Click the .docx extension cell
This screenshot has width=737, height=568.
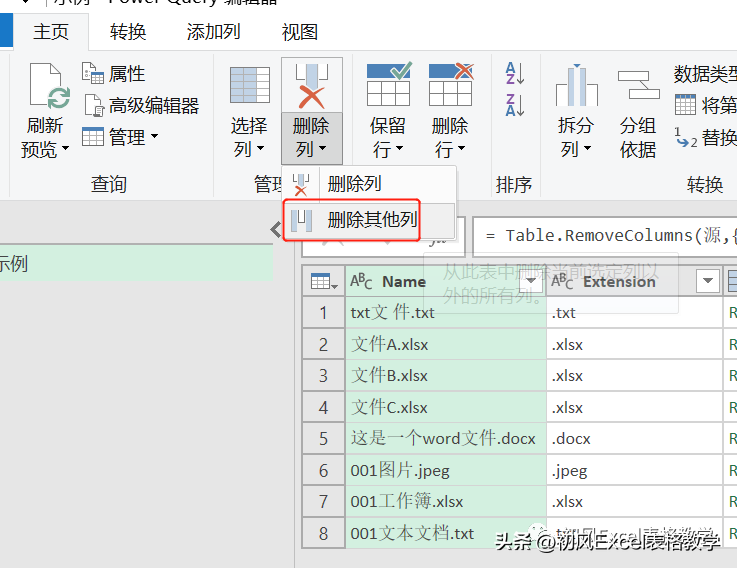[634, 438]
